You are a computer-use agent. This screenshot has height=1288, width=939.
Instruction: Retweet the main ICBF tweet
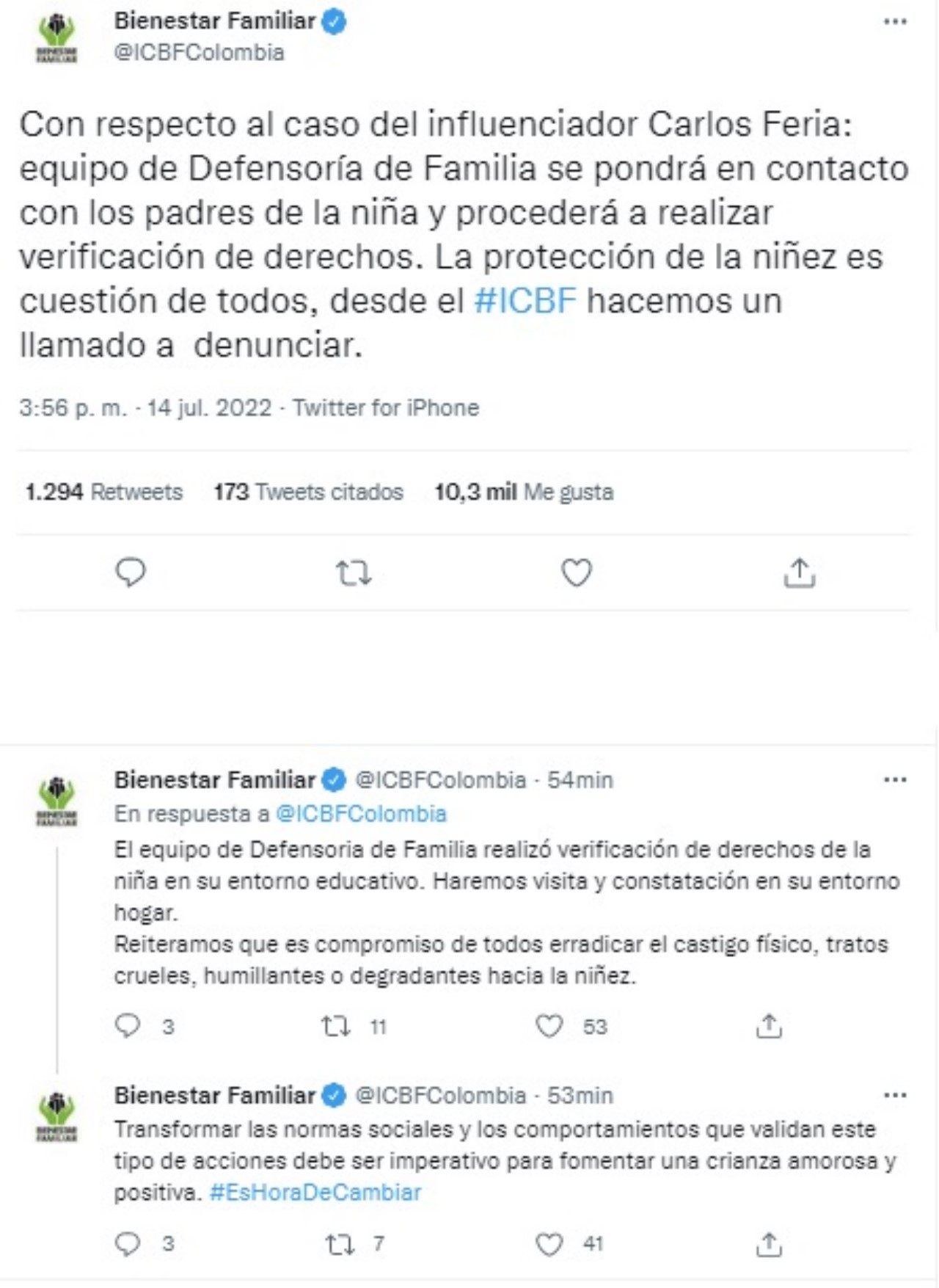coord(354,573)
